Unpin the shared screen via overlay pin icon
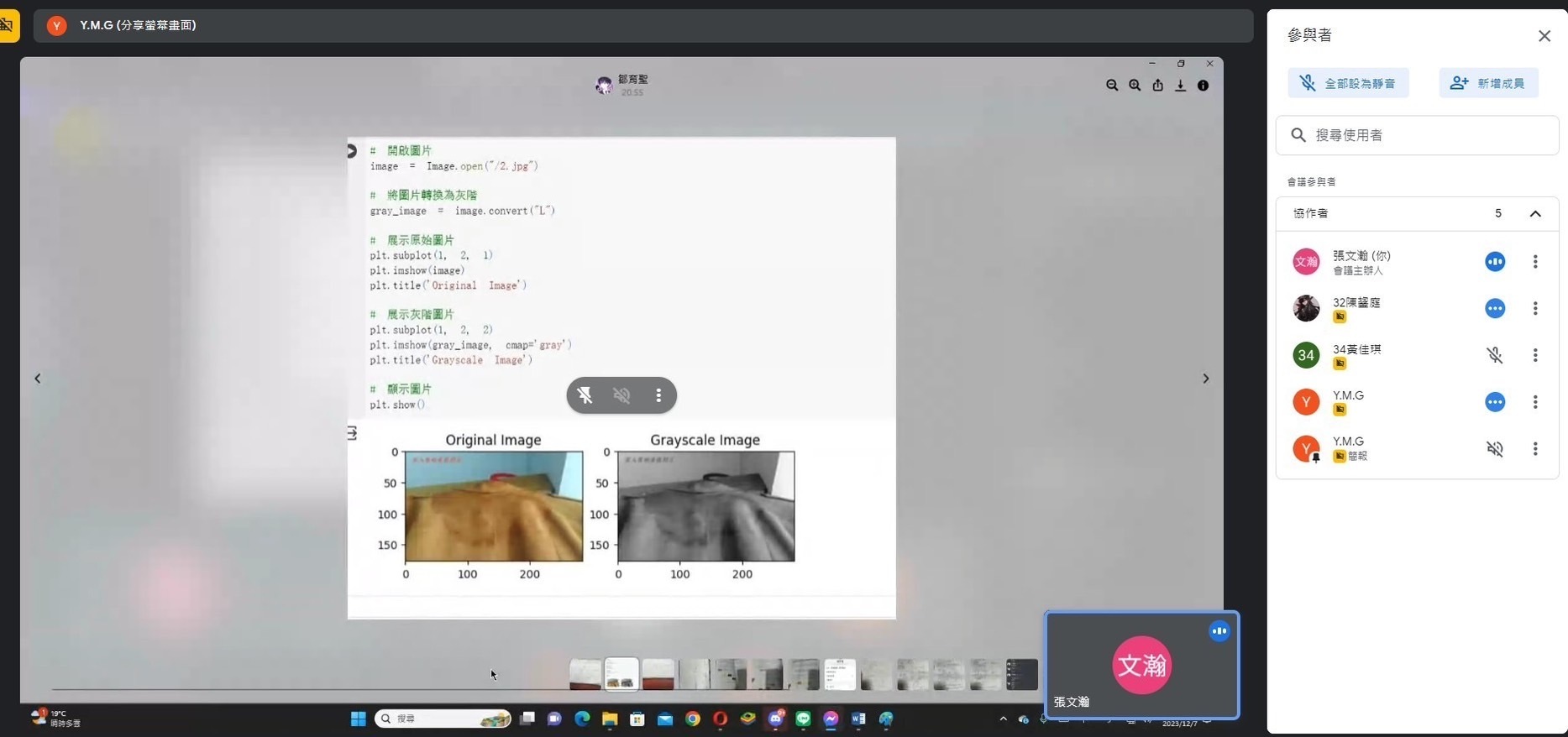Screen dimensions: 1568x737 (x=585, y=395)
